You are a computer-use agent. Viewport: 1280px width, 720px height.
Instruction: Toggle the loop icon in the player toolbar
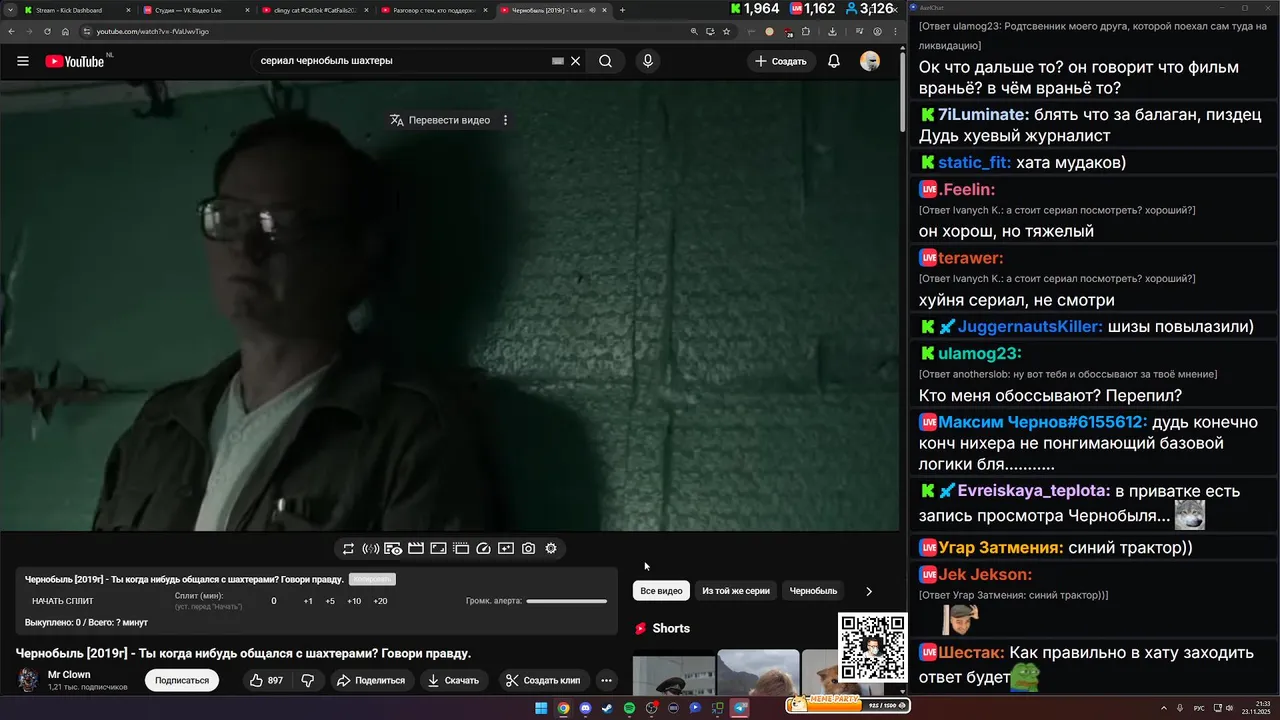point(348,548)
